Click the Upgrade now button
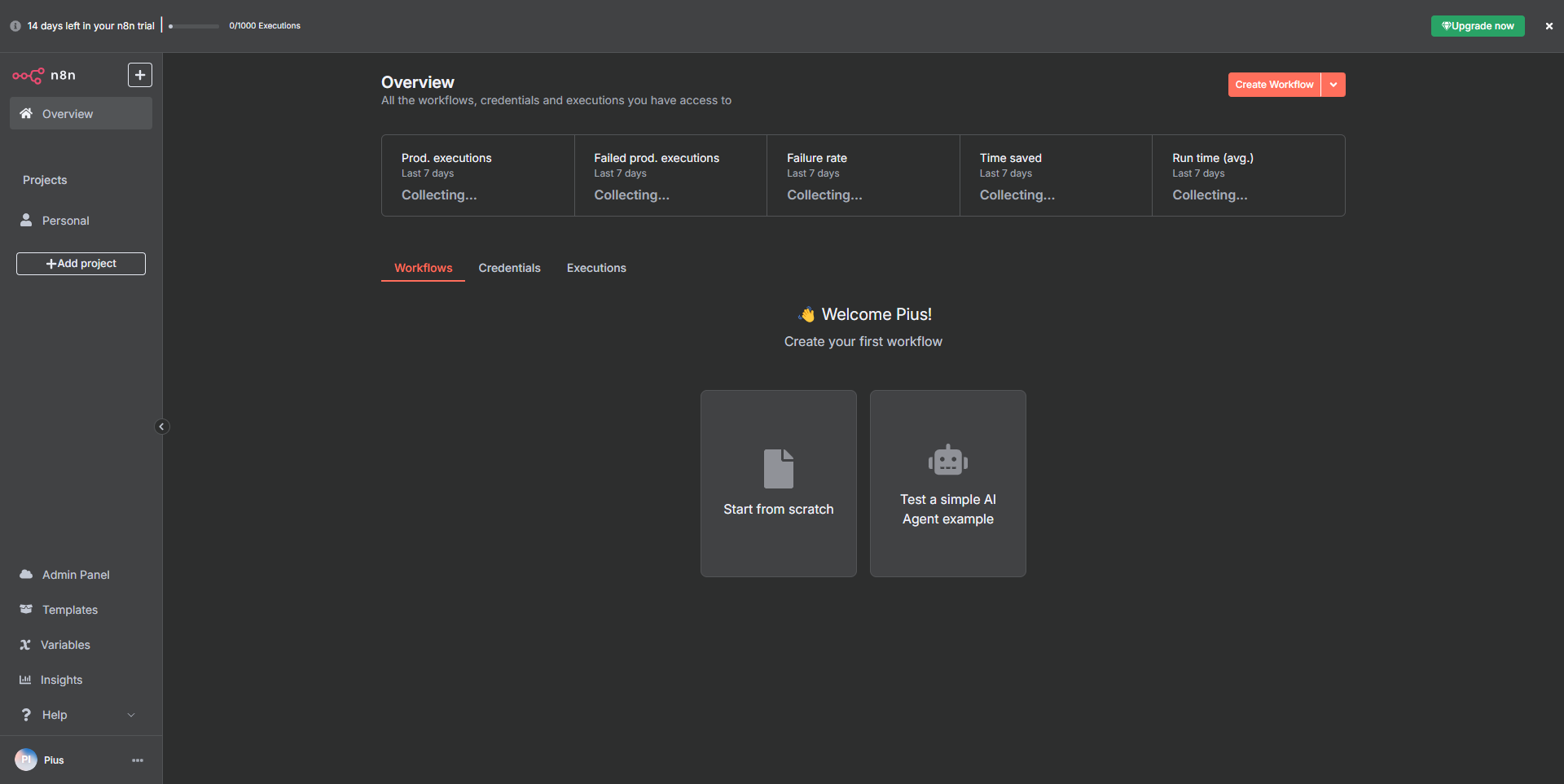Image resolution: width=1564 pixels, height=784 pixels. pos(1478,26)
